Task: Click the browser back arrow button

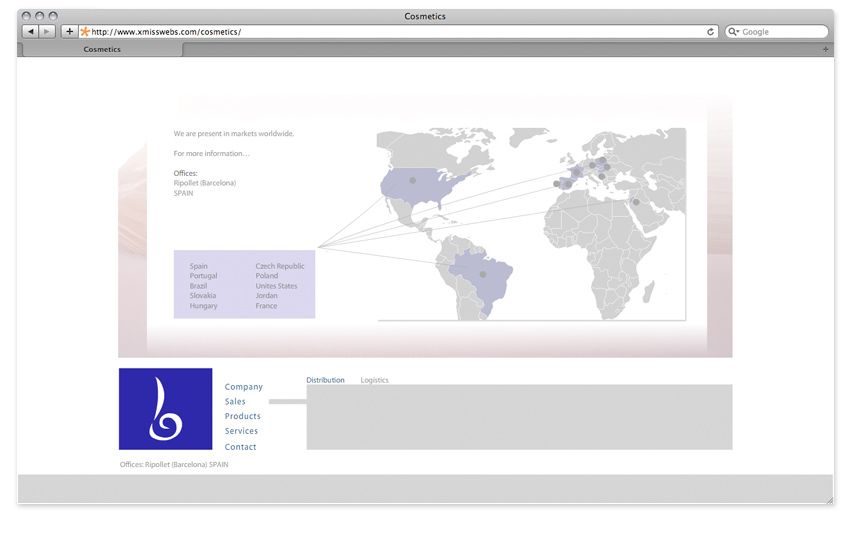Action: pos(30,32)
